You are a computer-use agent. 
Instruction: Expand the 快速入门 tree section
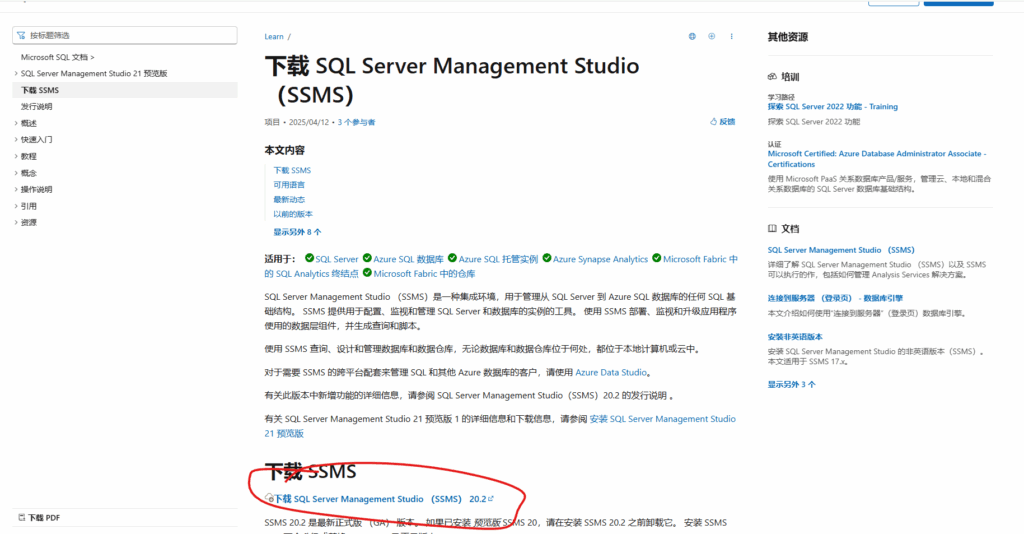pyautogui.click(x=16, y=140)
